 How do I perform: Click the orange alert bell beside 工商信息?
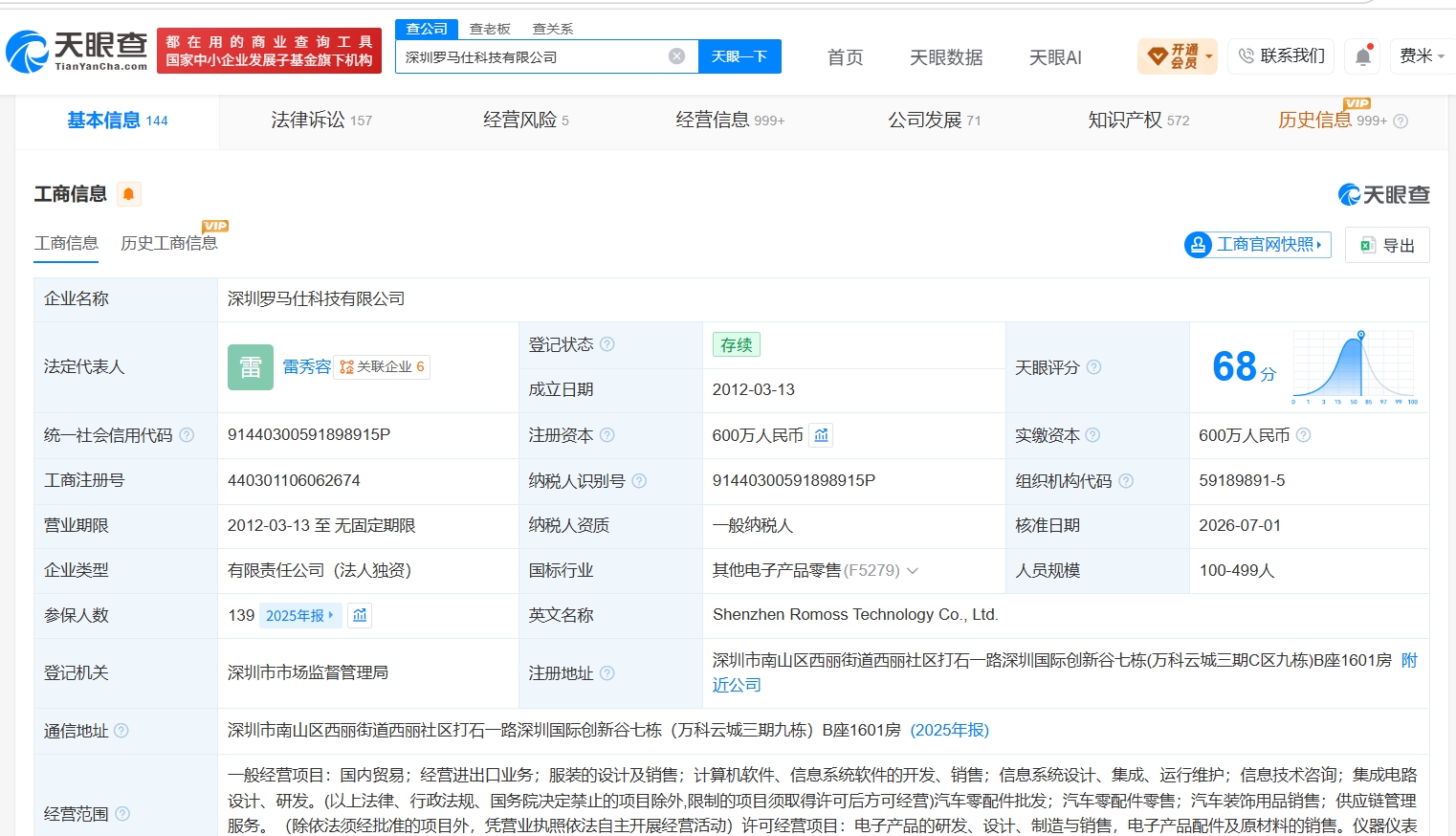point(128,194)
